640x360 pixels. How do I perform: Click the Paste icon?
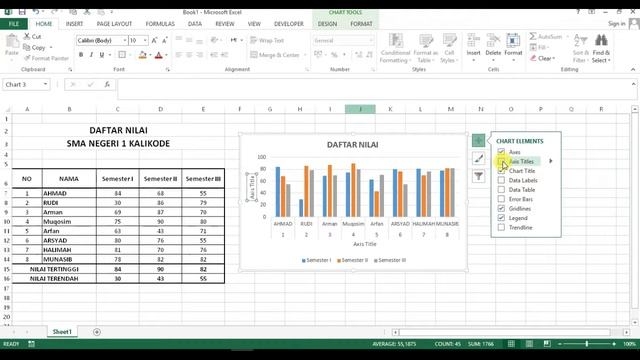point(12,41)
